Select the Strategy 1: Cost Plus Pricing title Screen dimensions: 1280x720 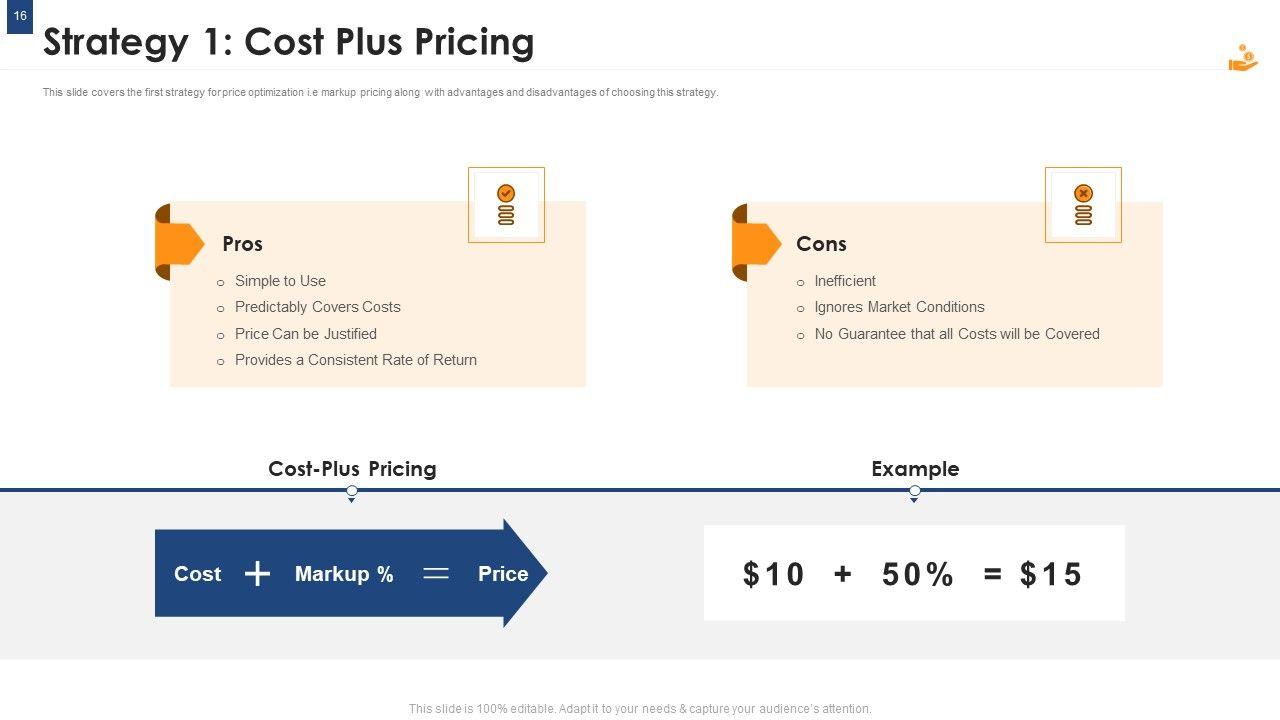(289, 42)
